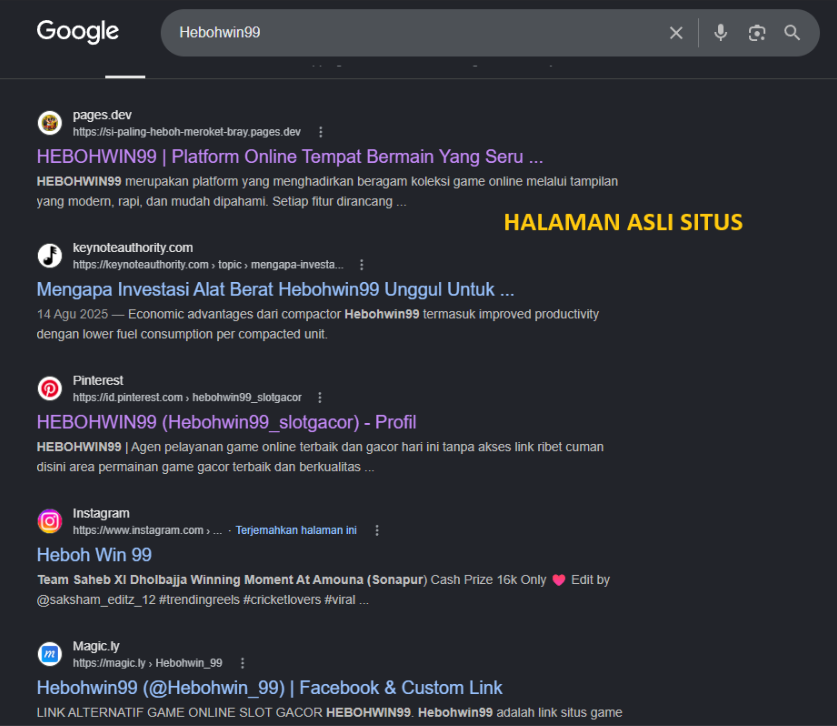Open more options for Magic.ly result
This screenshot has height=726, width=837.
[x=242, y=663]
